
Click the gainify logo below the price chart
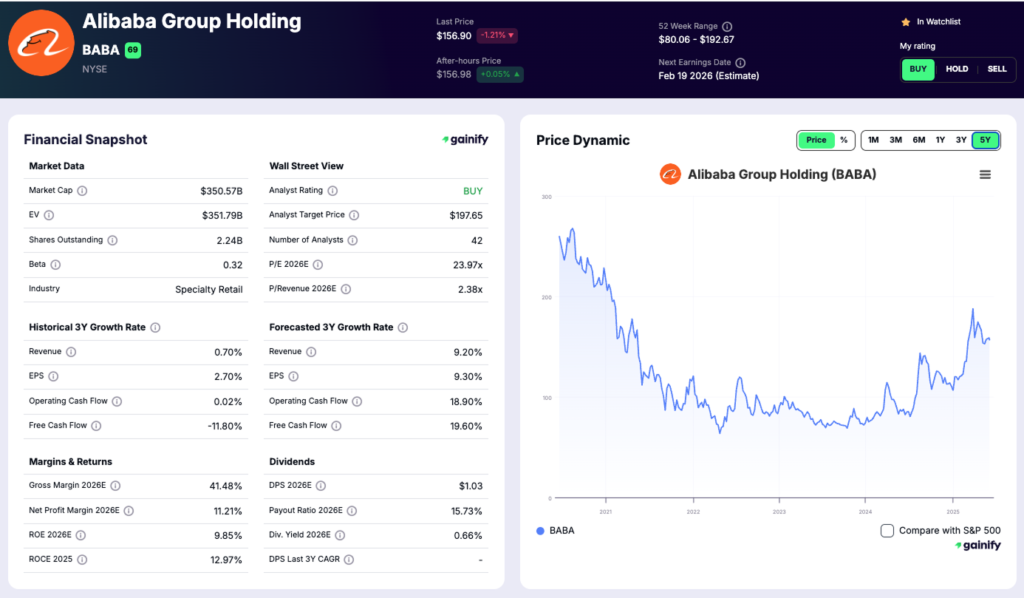pos(975,545)
